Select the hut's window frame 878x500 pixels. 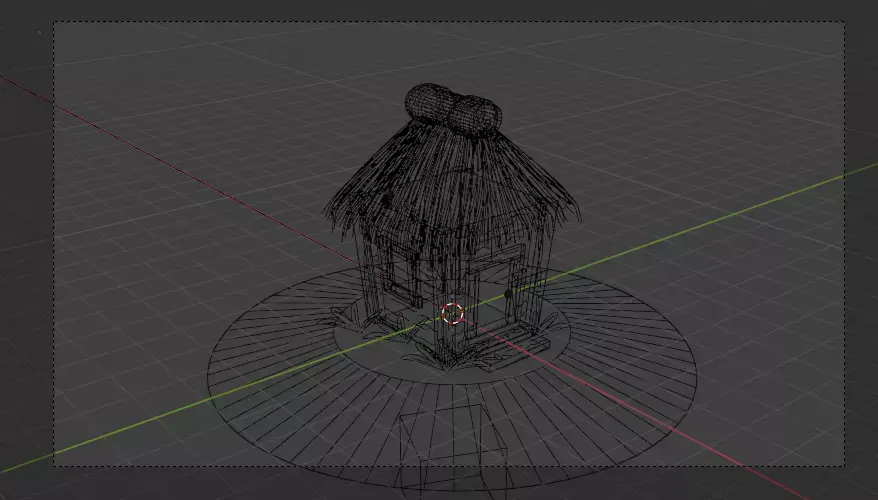pyautogui.click(x=401, y=273)
